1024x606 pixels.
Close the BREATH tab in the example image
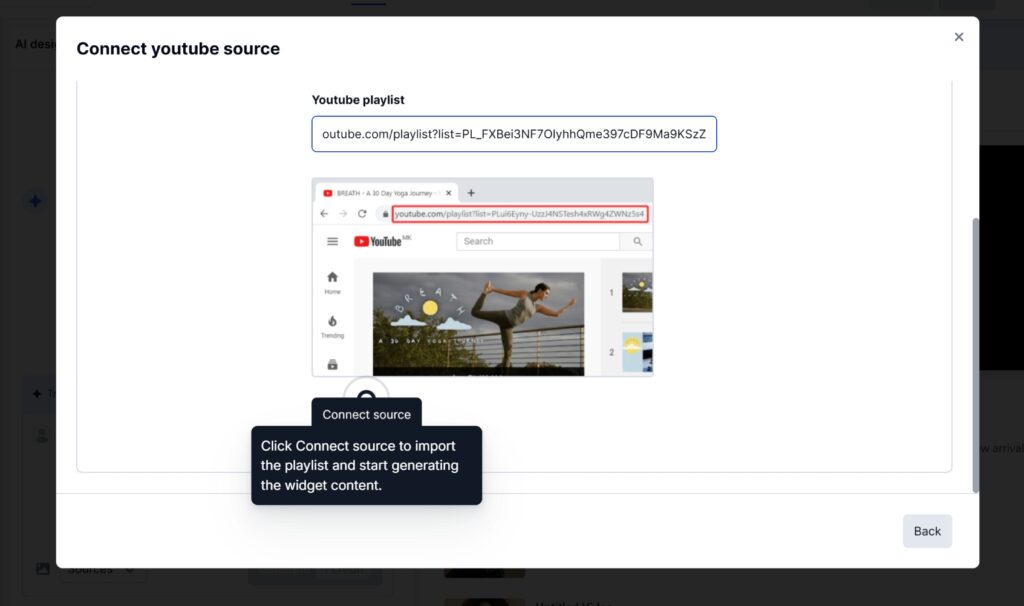pos(448,191)
